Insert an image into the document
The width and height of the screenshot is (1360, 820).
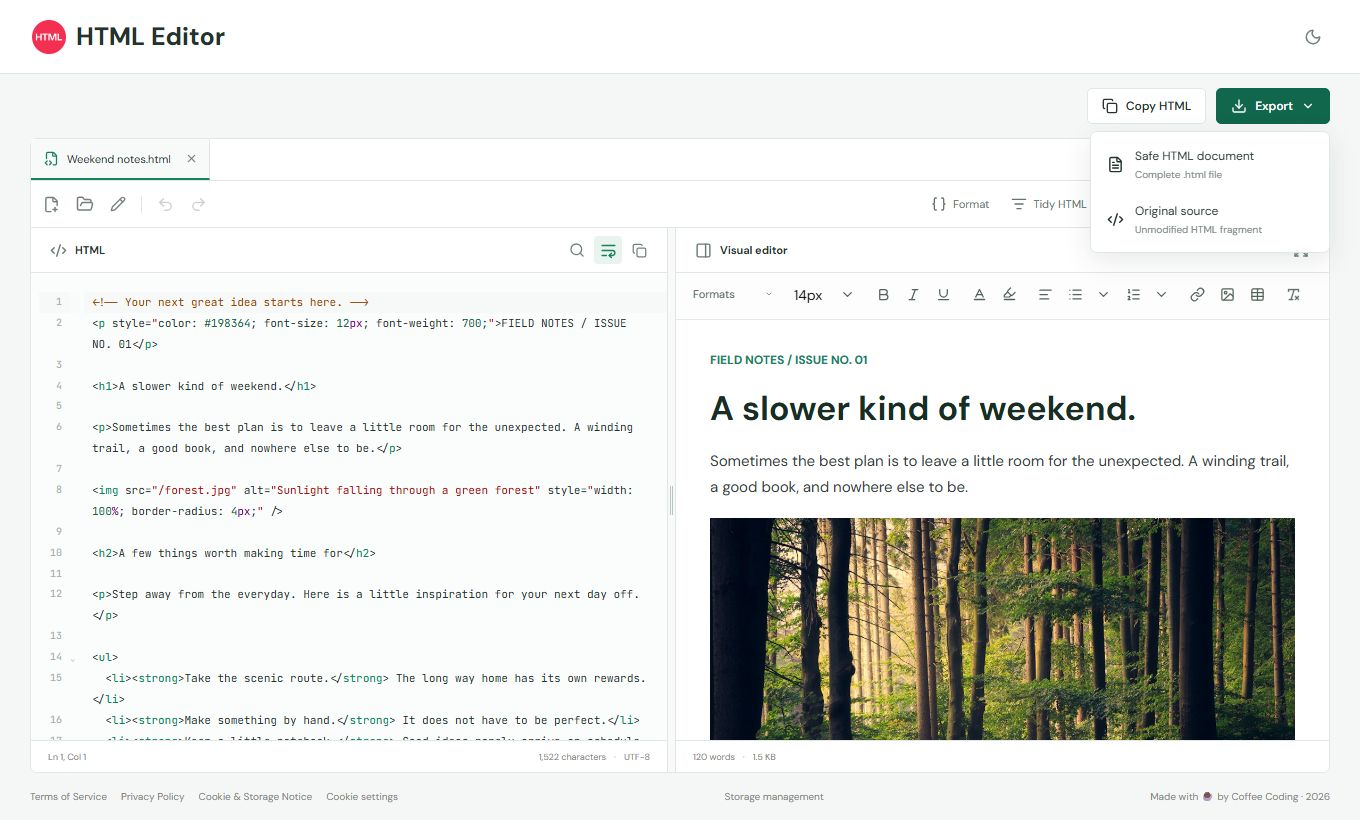[x=1227, y=294]
